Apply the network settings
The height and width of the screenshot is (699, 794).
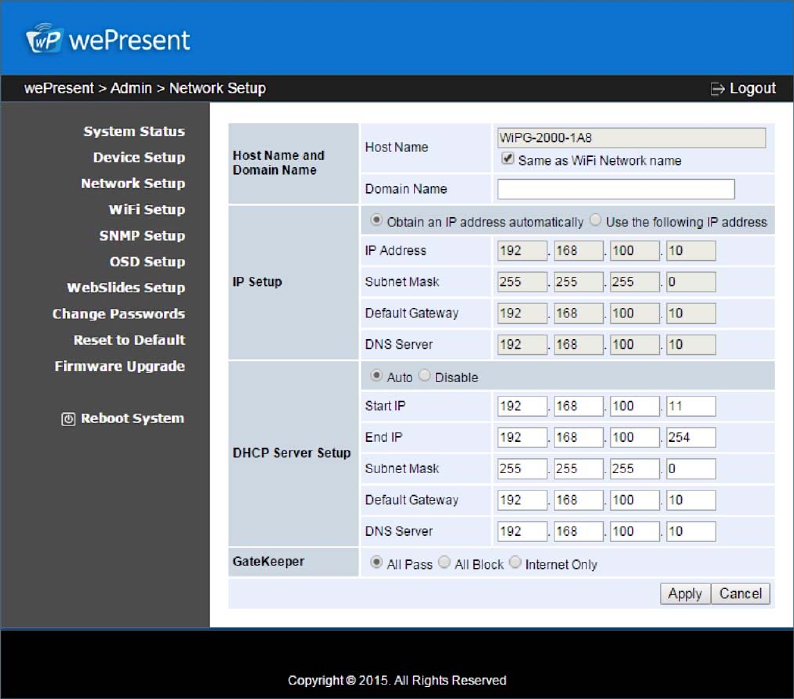685,594
